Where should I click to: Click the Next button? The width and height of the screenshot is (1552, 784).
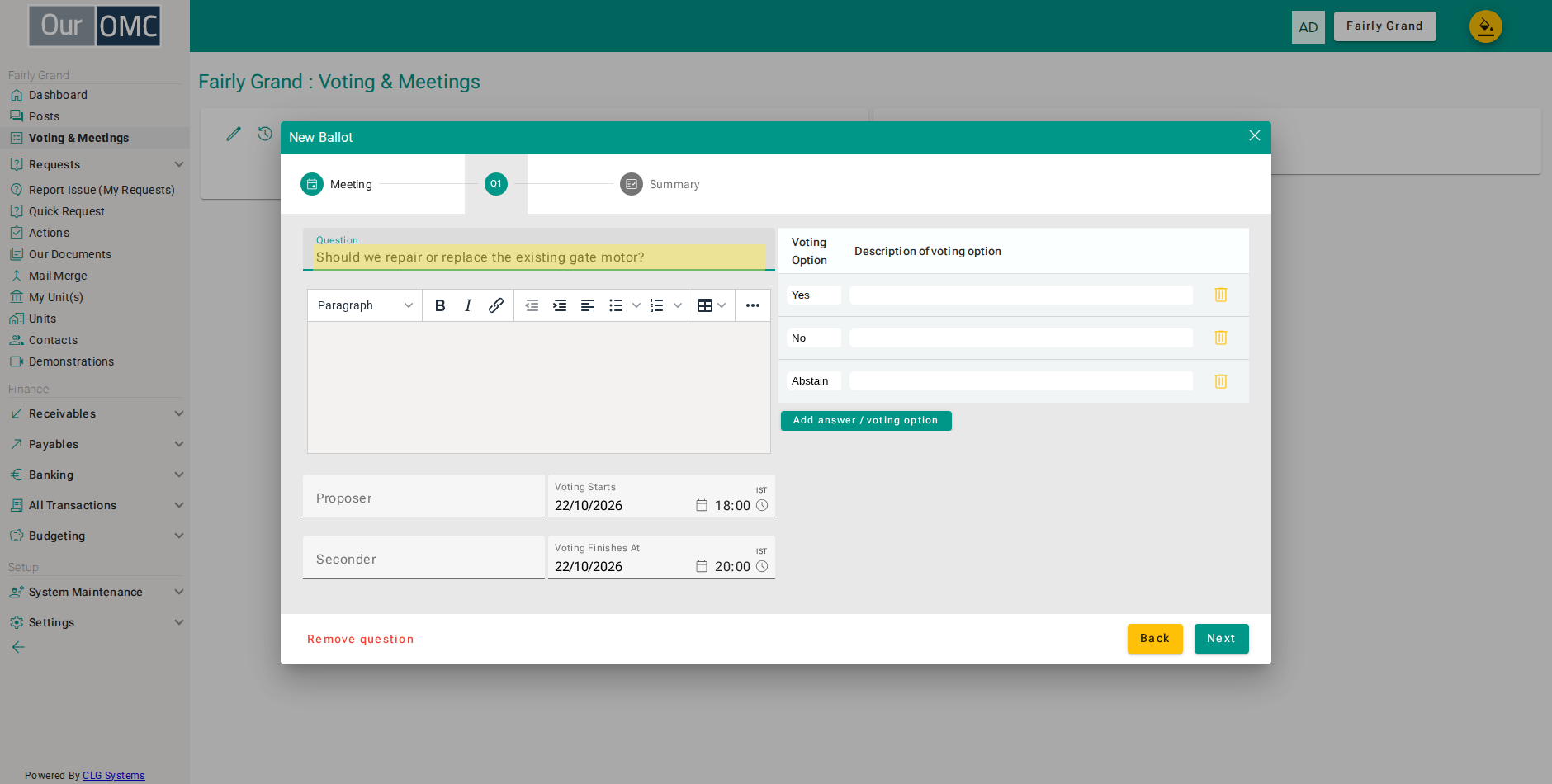click(x=1222, y=639)
